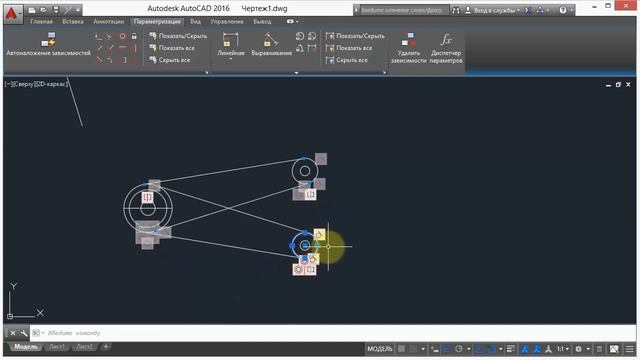Add a new layout with the plus tab
The width and height of the screenshot is (640, 360).
coord(106,347)
